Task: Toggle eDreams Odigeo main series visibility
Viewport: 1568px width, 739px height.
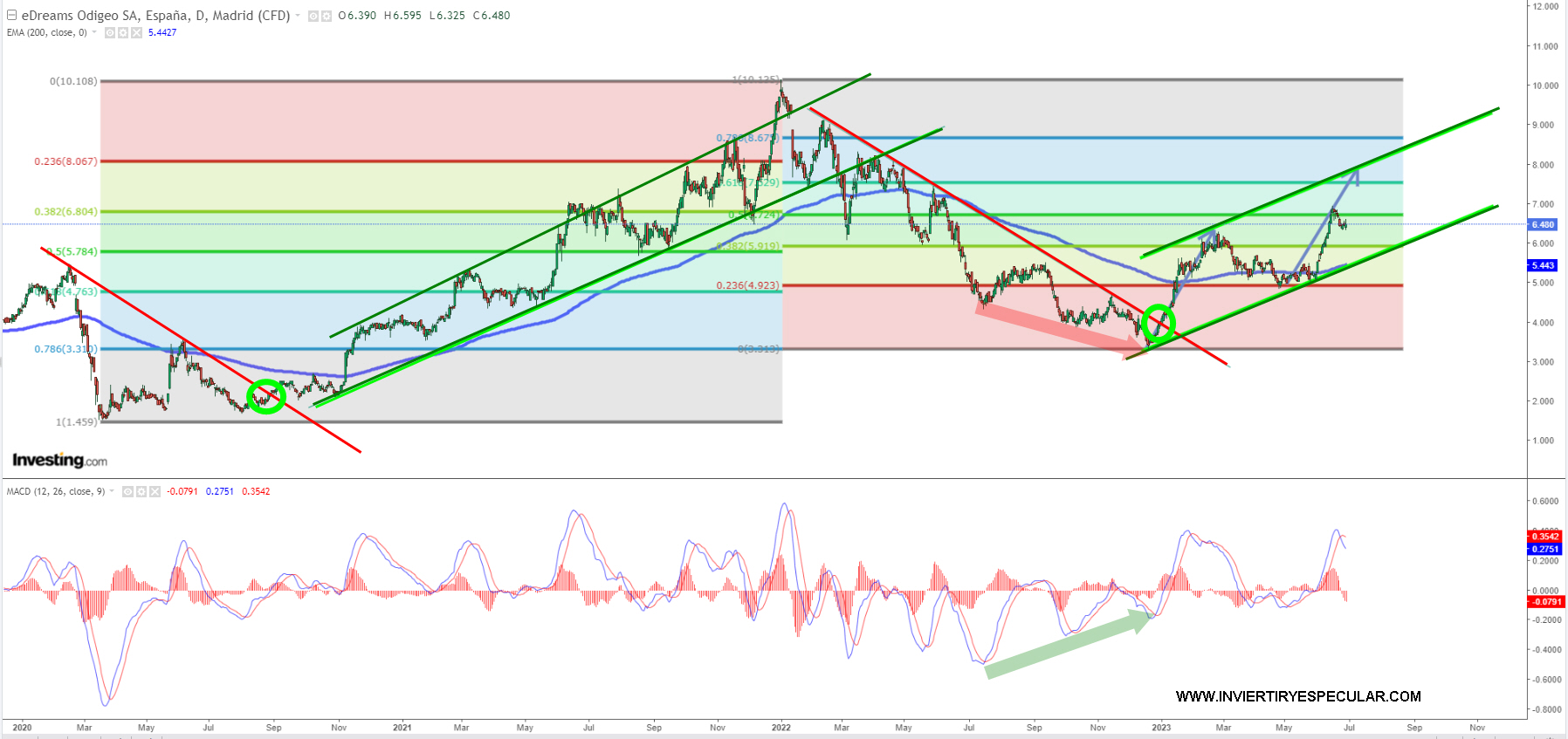Action: 313,16
